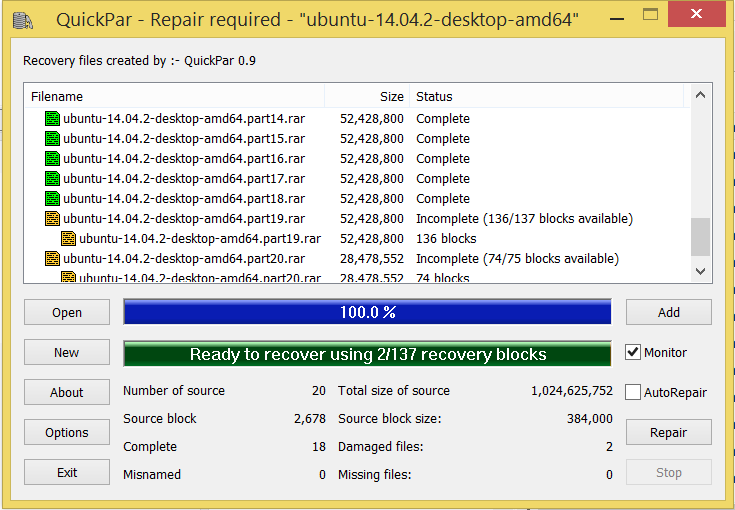Select the indented part19.rar child filename

200,239
